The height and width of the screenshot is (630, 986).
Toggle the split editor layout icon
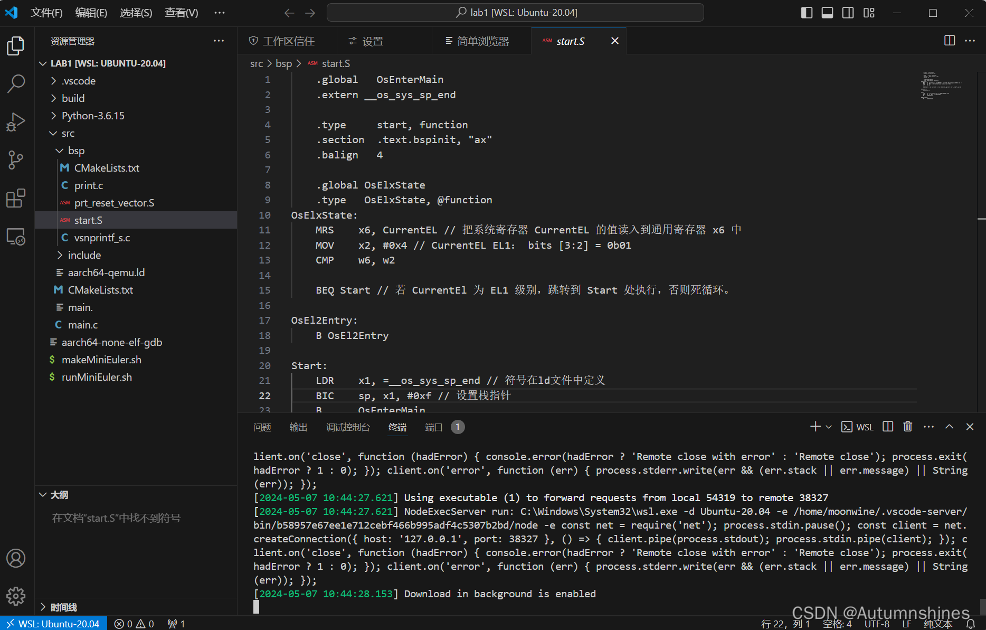[948, 40]
